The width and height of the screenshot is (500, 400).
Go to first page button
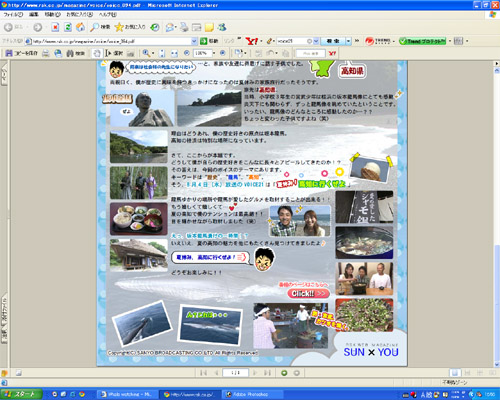204,373
